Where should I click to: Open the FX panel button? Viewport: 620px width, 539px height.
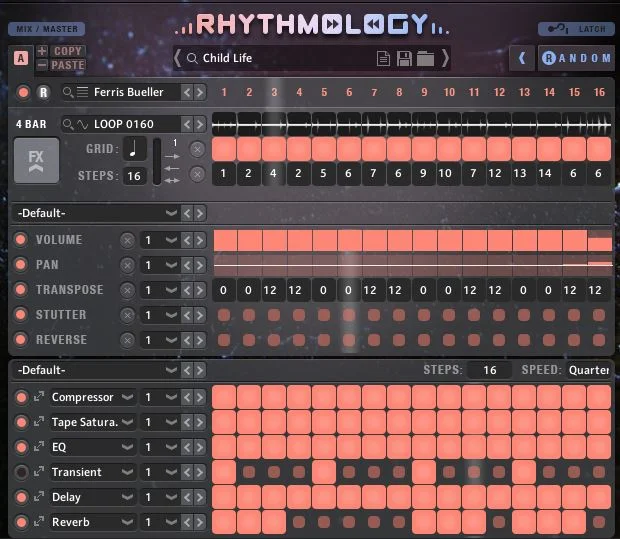[36, 161]
